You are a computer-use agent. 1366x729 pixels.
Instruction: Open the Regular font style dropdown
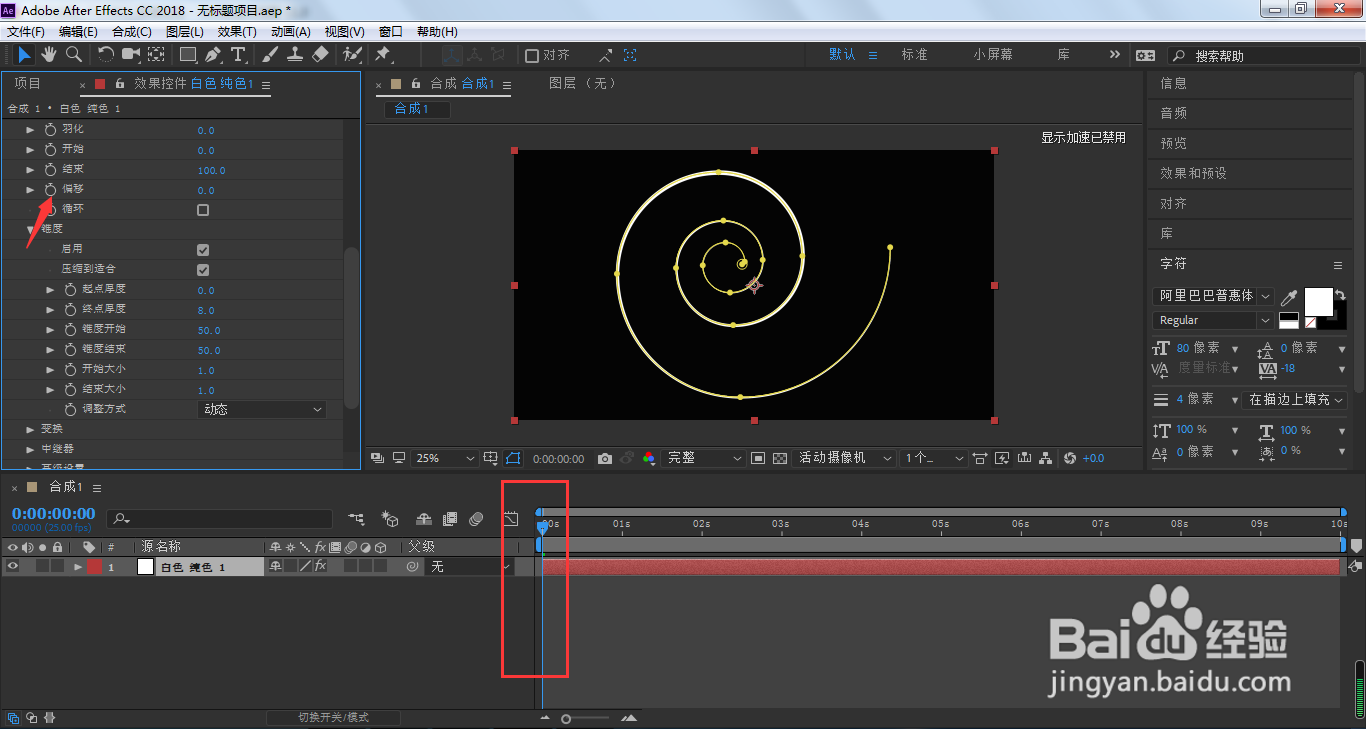click(1213, 320)
